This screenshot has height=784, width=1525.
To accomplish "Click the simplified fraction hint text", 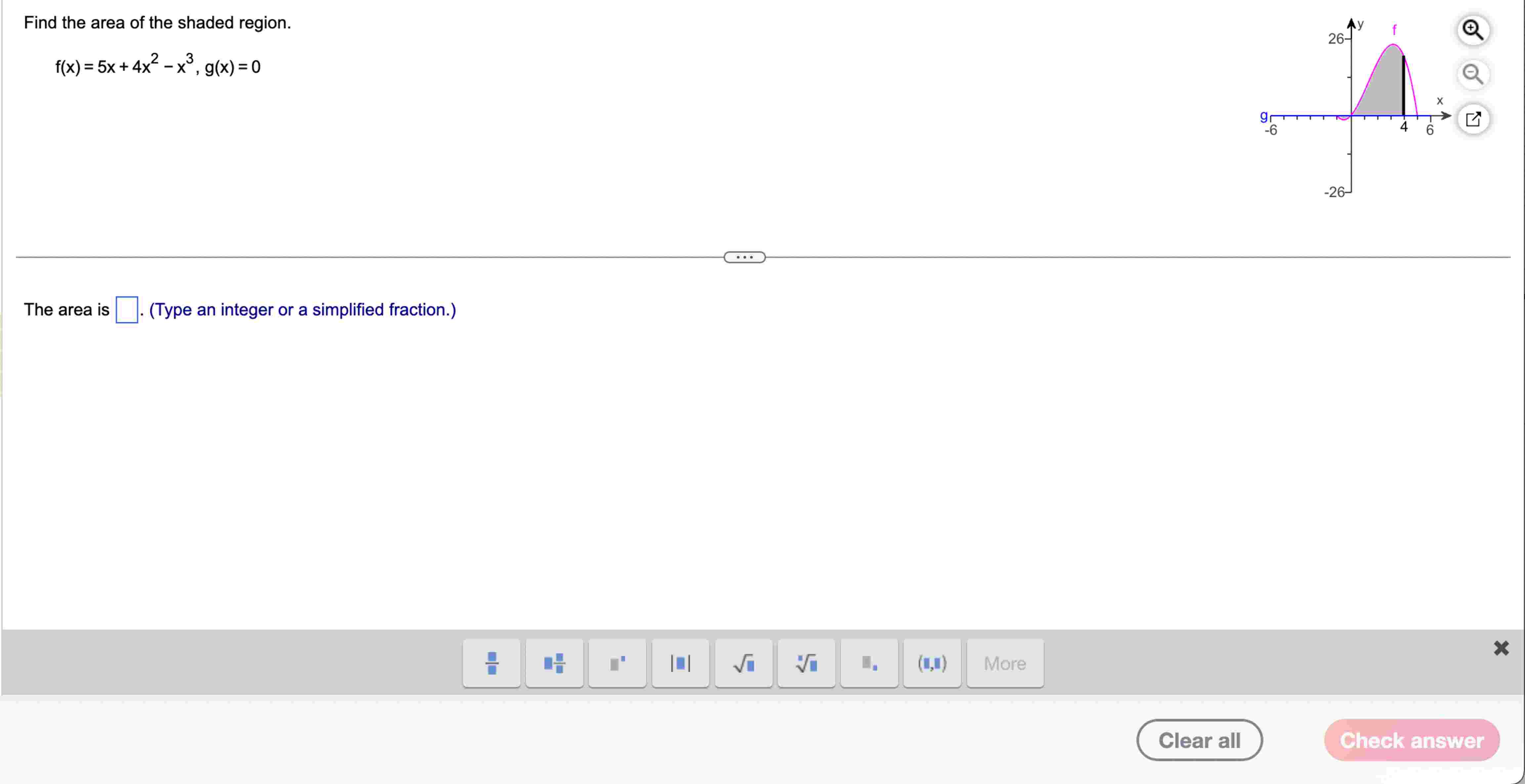I will tap(303, 309).
